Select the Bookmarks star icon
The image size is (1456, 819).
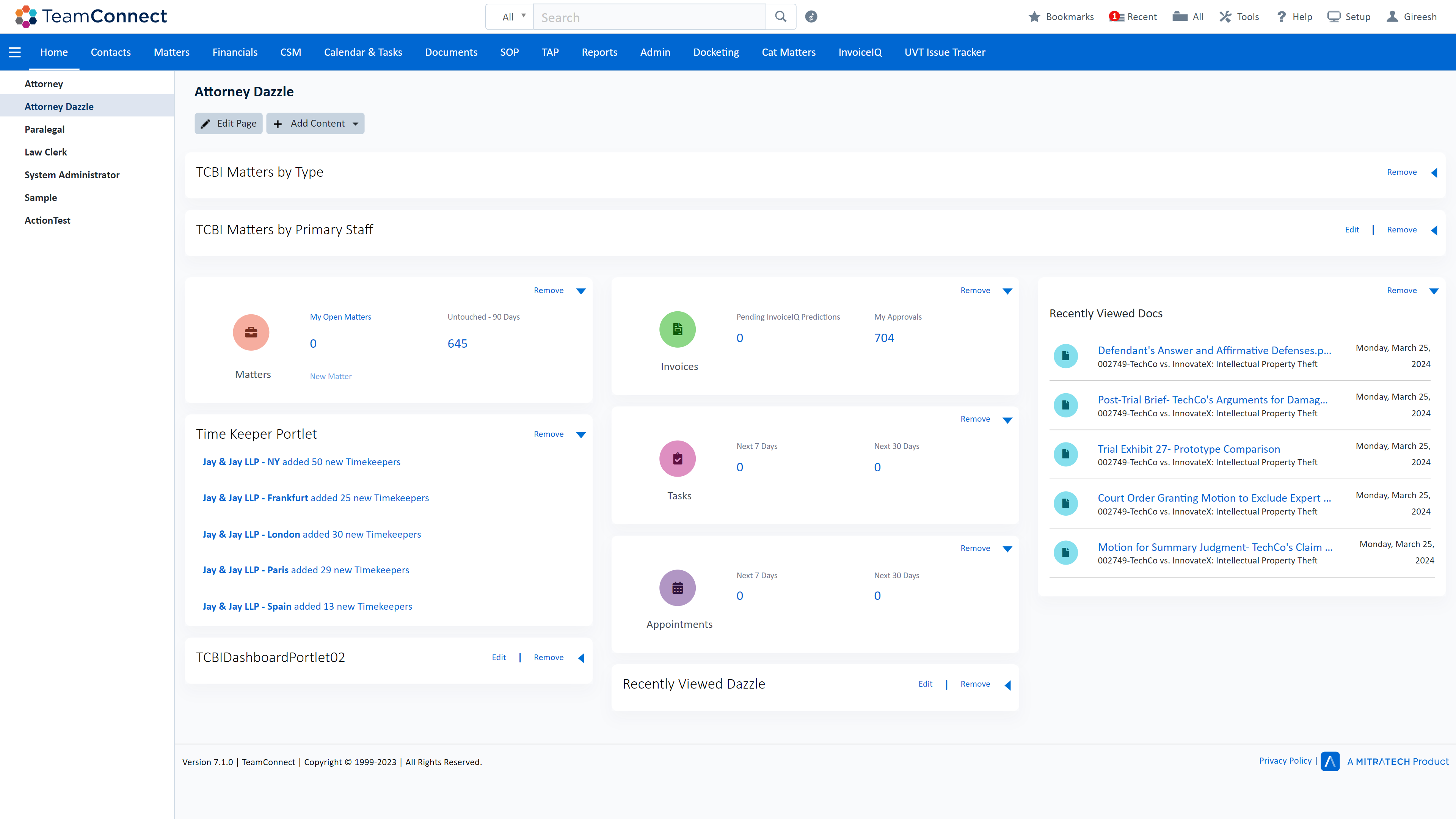tap(1034, 16)
